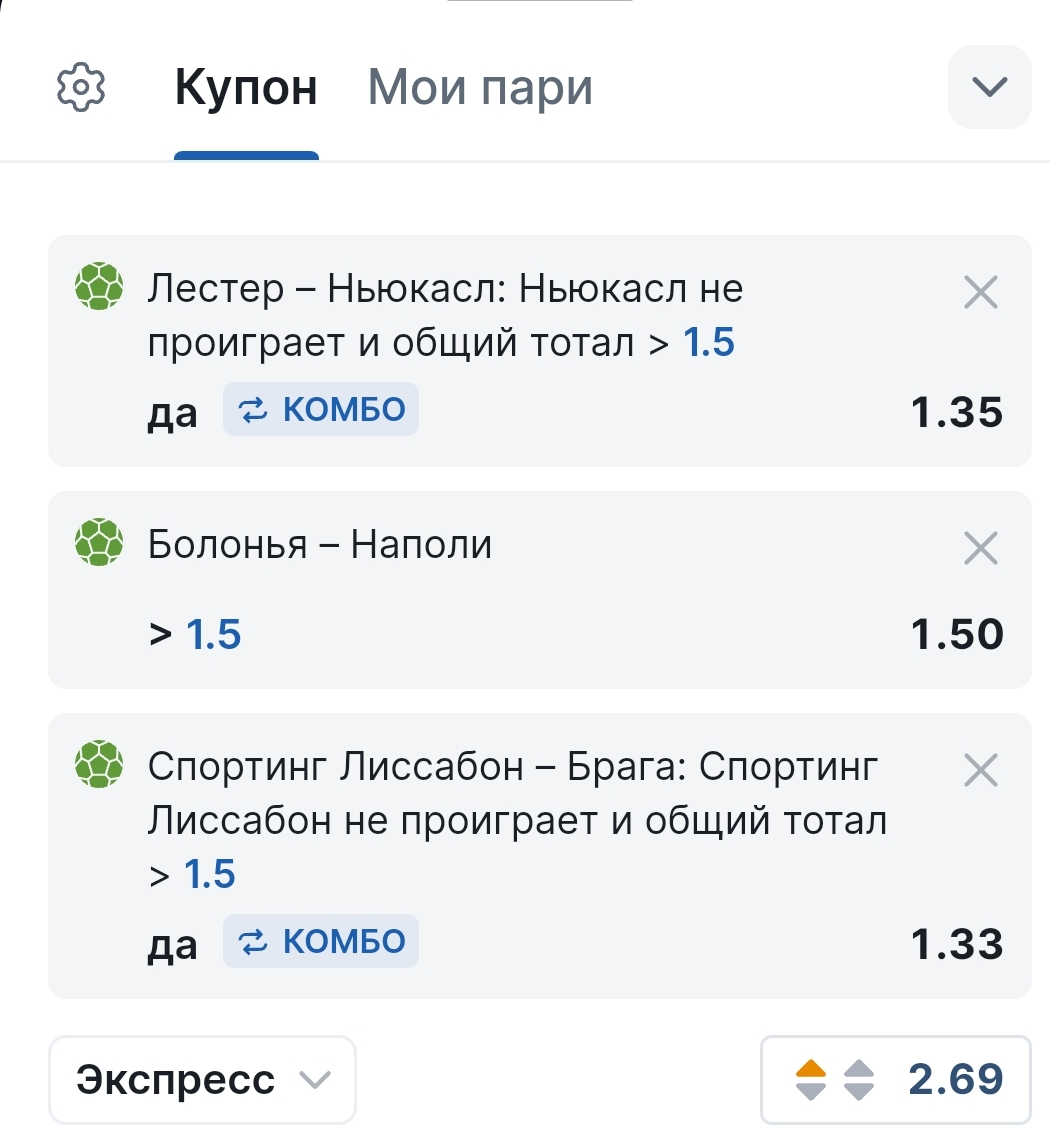Click the 1.35 odds of Лестер – Ньюкасл
This screenshot has height=1126, width=1050.
956,412
